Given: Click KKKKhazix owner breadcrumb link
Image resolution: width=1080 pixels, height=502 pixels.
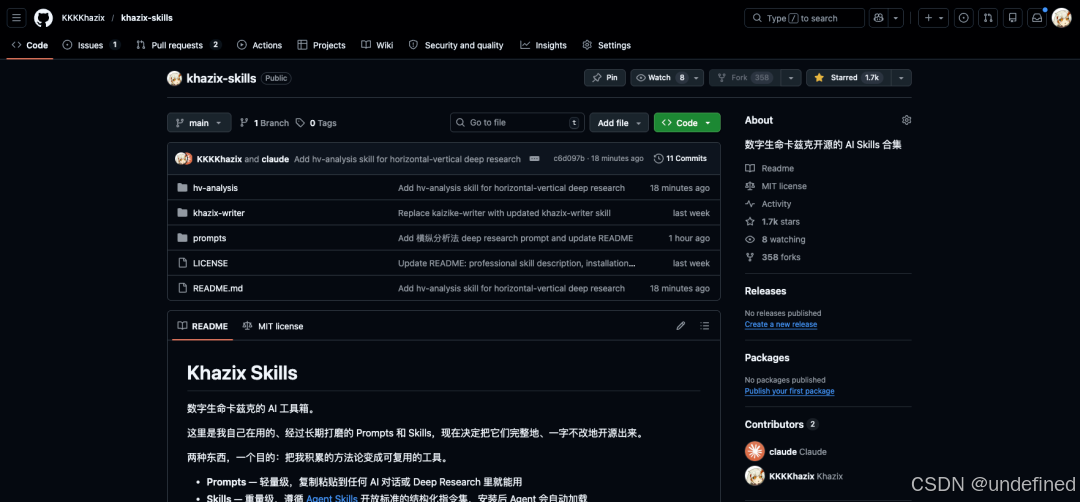Looking at the screenshot, I should pos(83,18).
